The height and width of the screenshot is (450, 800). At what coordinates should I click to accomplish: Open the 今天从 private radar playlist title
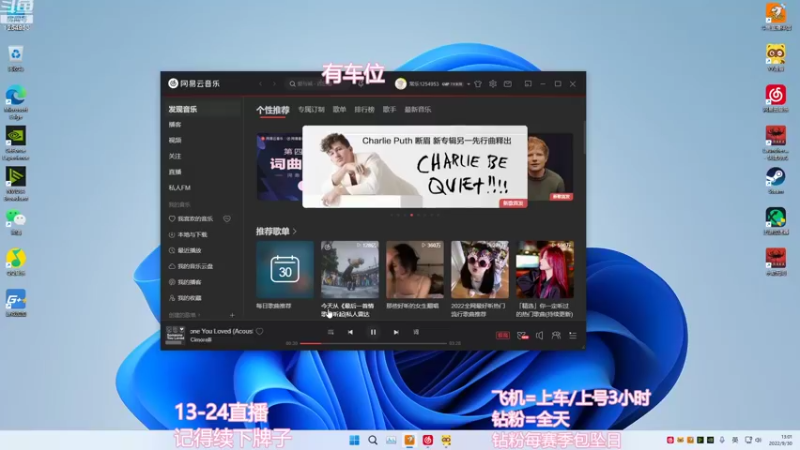(347, 310)
